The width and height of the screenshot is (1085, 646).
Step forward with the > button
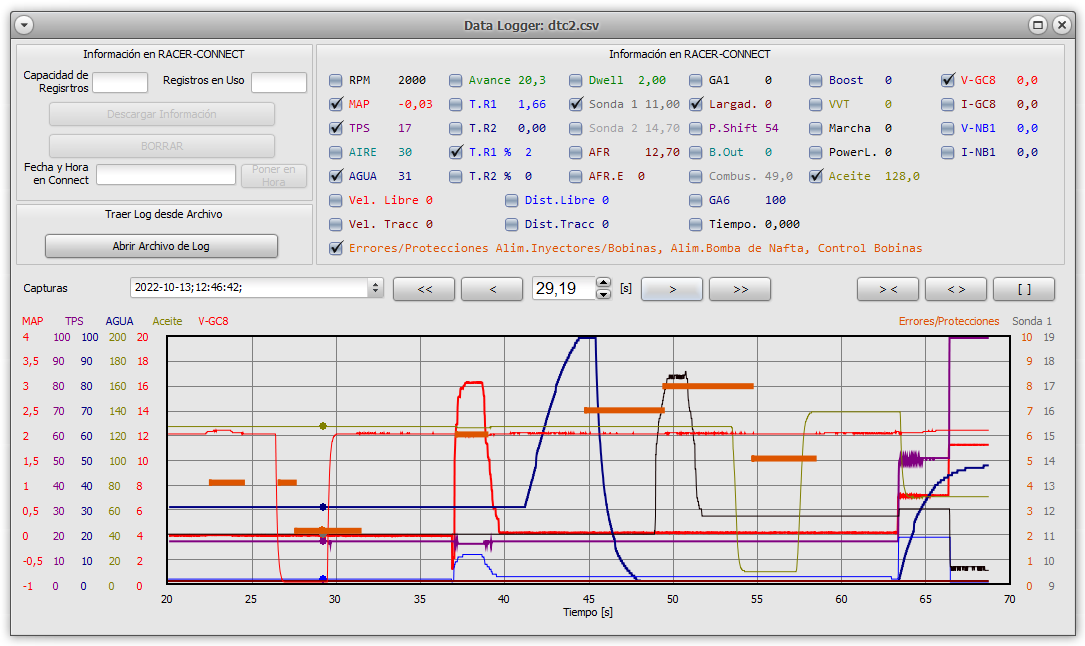pyautogui.click(x=672, y=289)
